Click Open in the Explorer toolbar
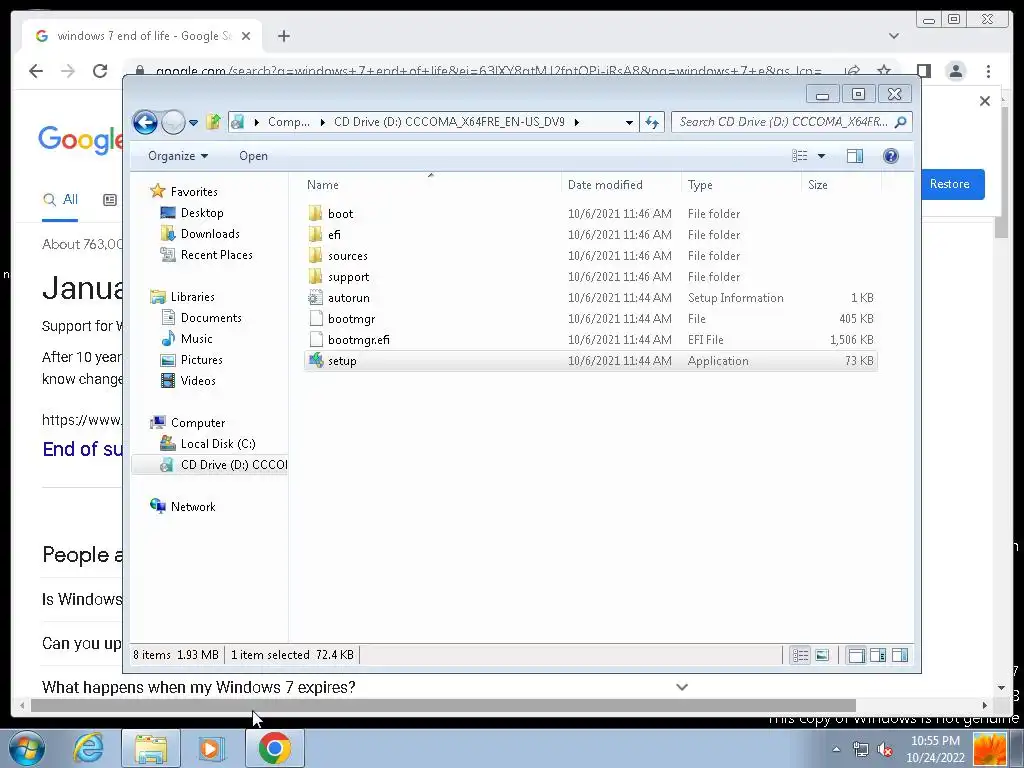Screen dimensions: 1024x768 (x=253, y=156)
